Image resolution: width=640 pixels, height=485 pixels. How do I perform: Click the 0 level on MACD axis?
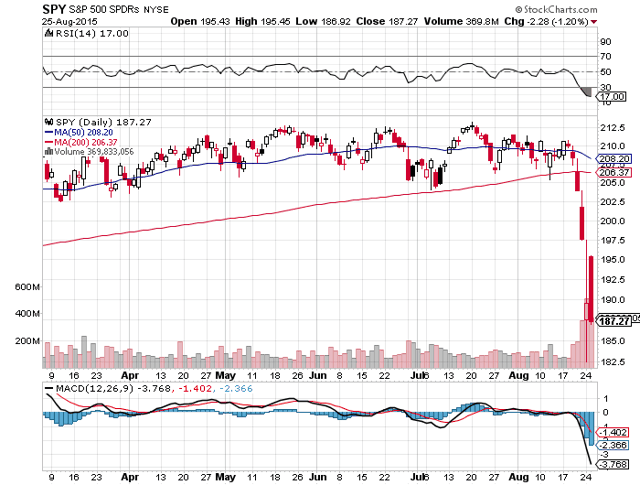605,412
